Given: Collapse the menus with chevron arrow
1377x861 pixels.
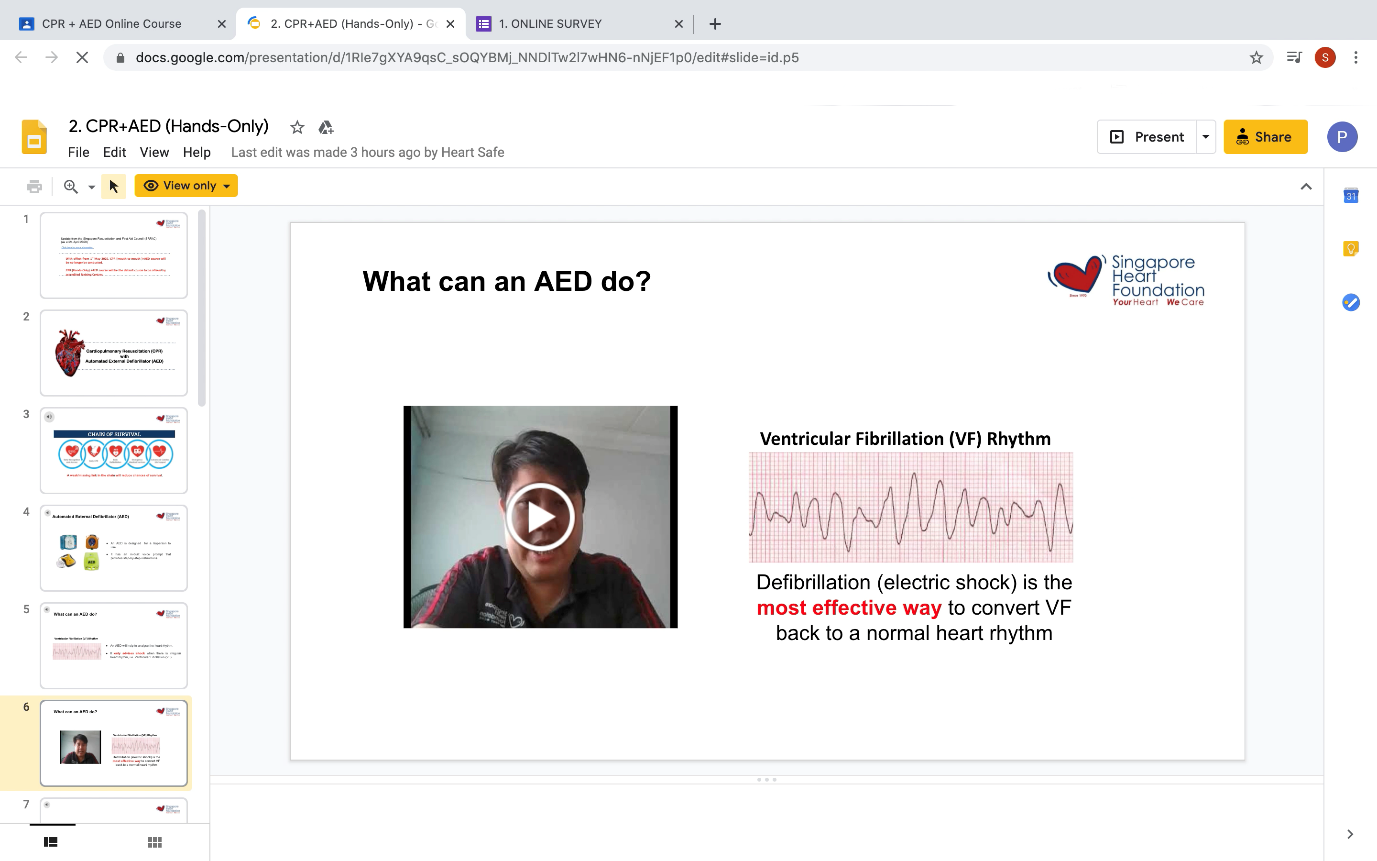Looking at the screenshot, I should [x=1305, y=186].
